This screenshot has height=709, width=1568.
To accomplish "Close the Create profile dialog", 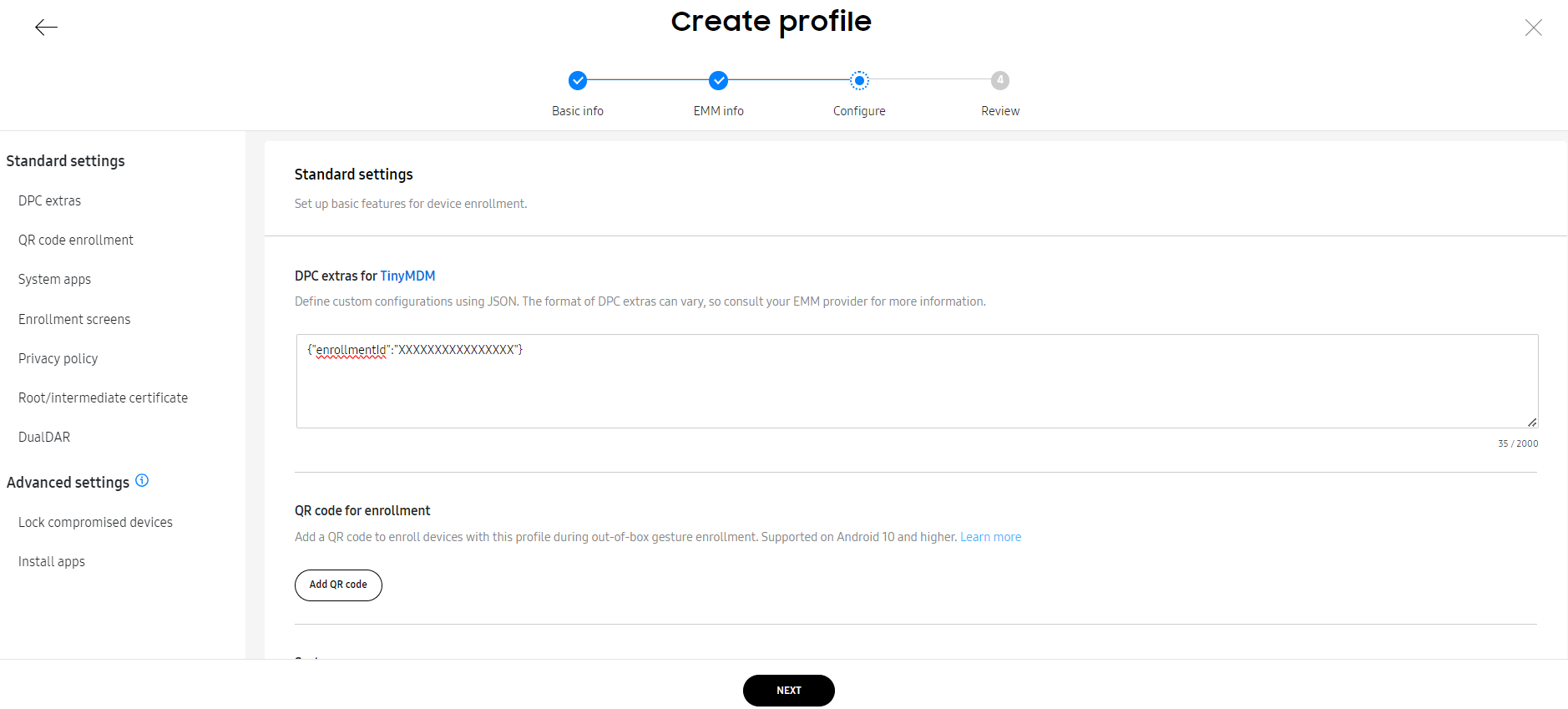I will click(x=1533, y=28).
